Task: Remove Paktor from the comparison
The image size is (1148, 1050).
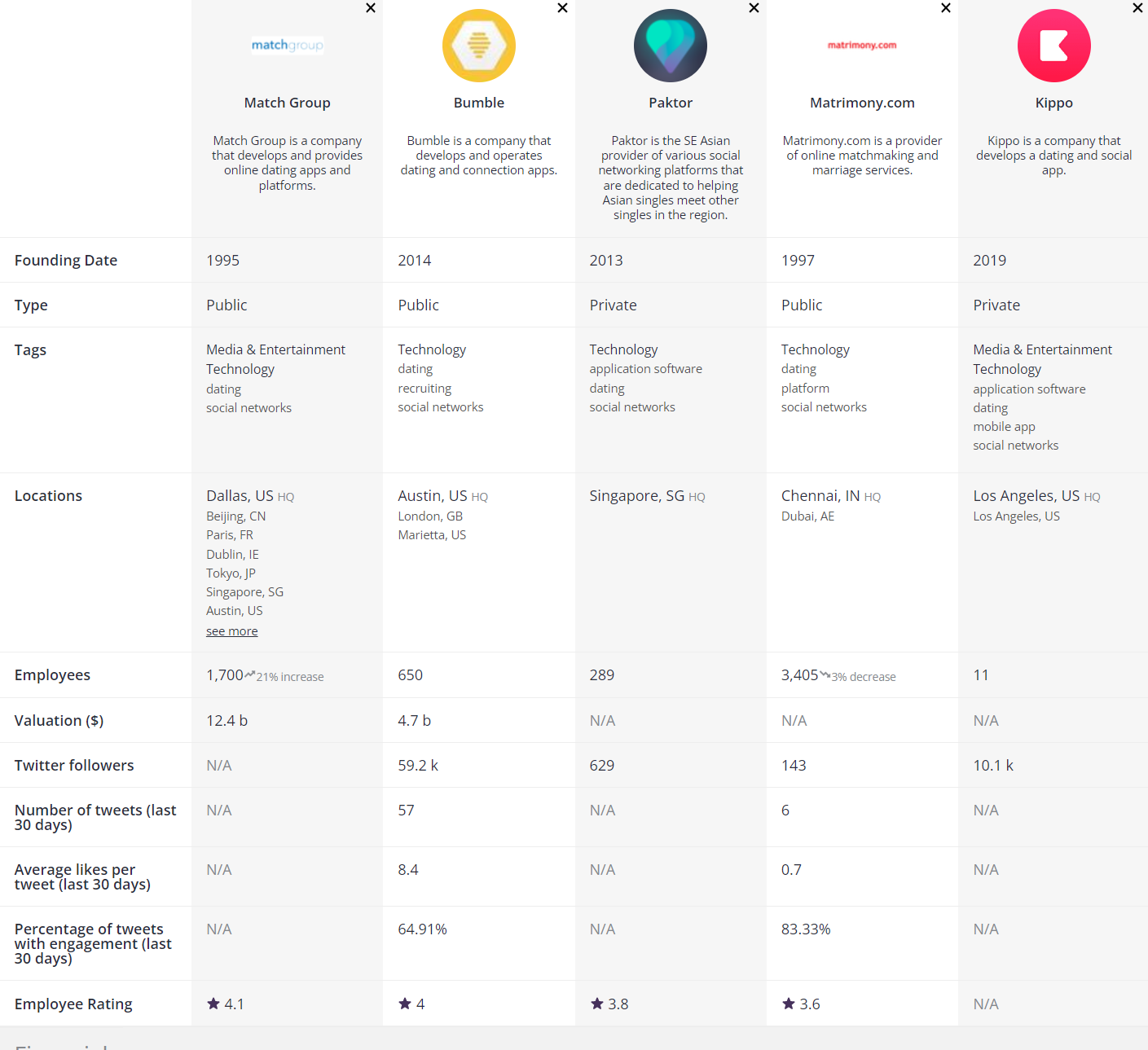Action: [x=754, y=8]
